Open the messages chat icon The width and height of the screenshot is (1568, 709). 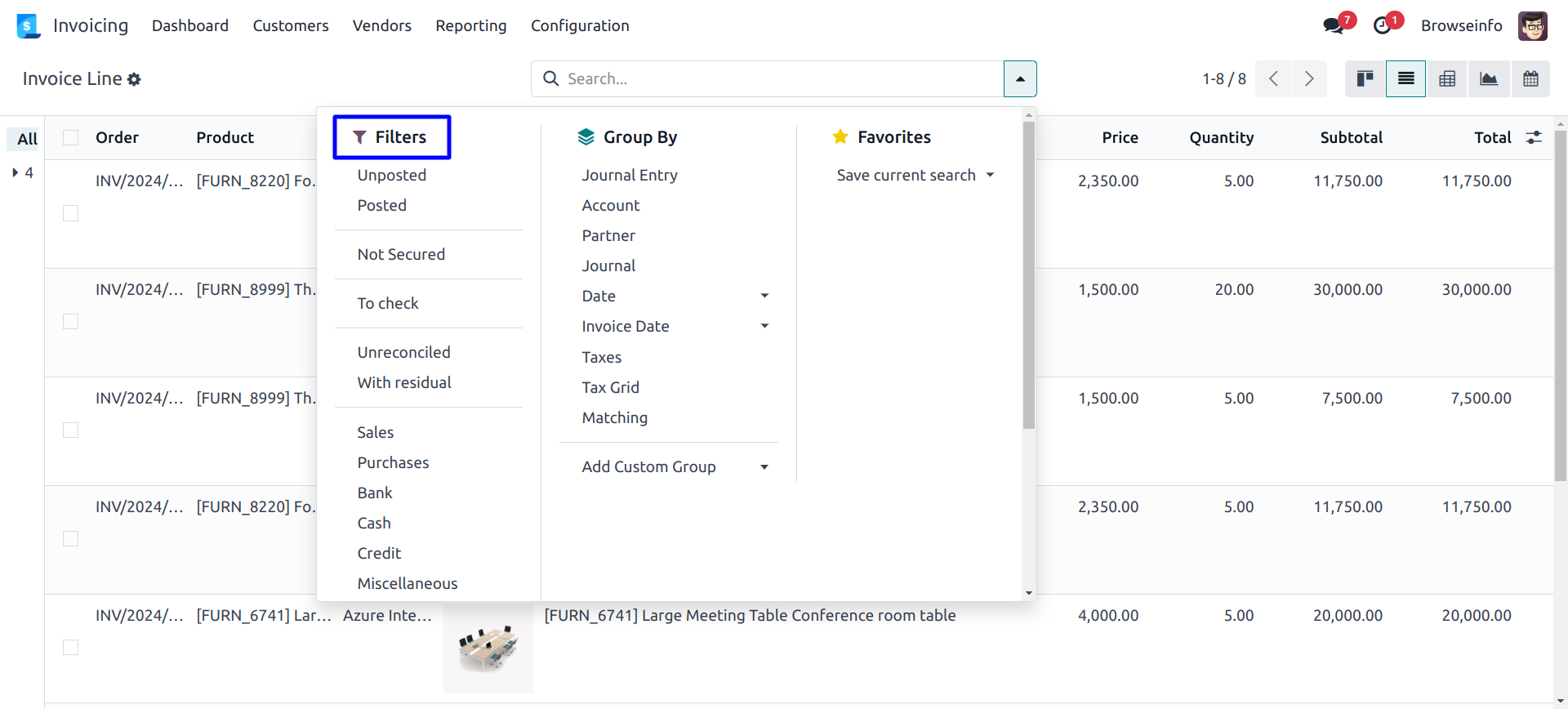(1334, 25)
